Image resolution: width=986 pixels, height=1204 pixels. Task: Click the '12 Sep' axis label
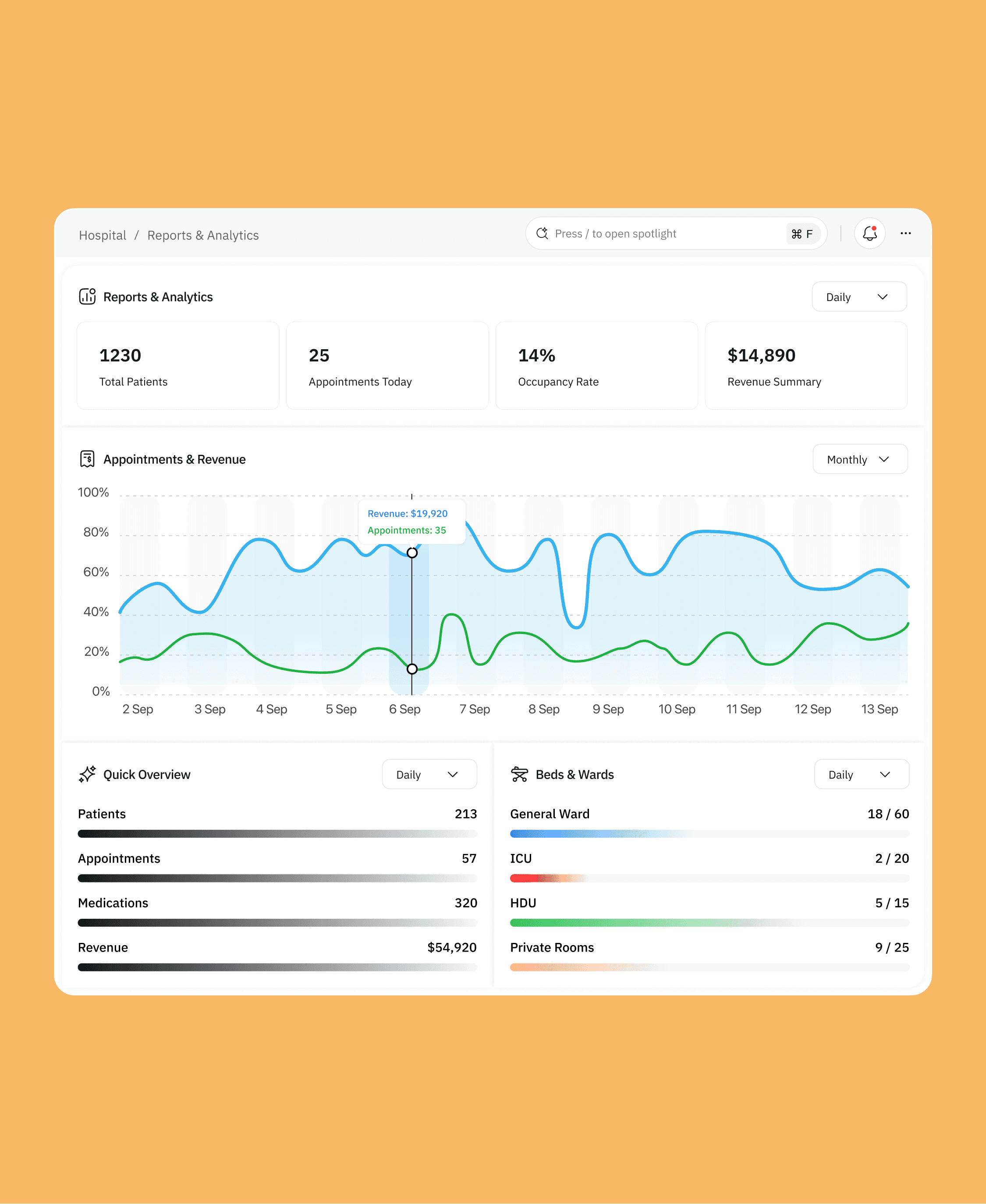812,709
